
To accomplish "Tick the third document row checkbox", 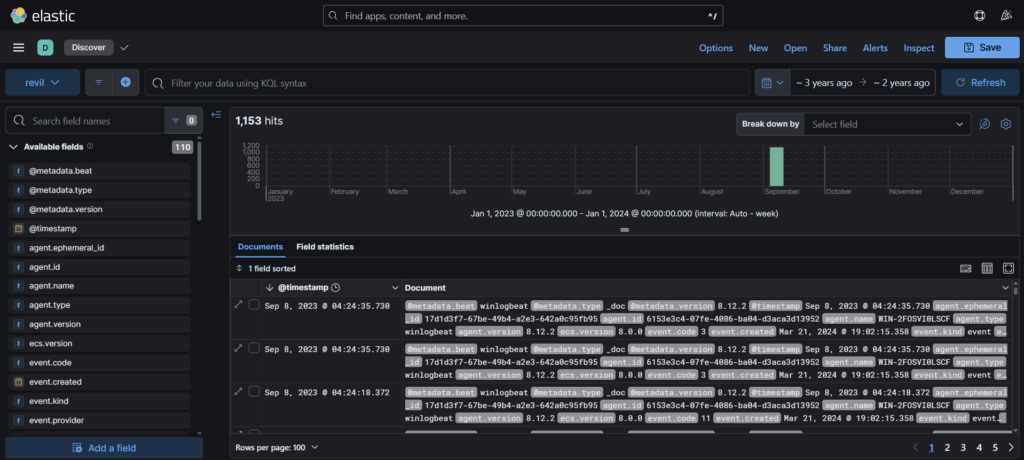I will 254,393.
